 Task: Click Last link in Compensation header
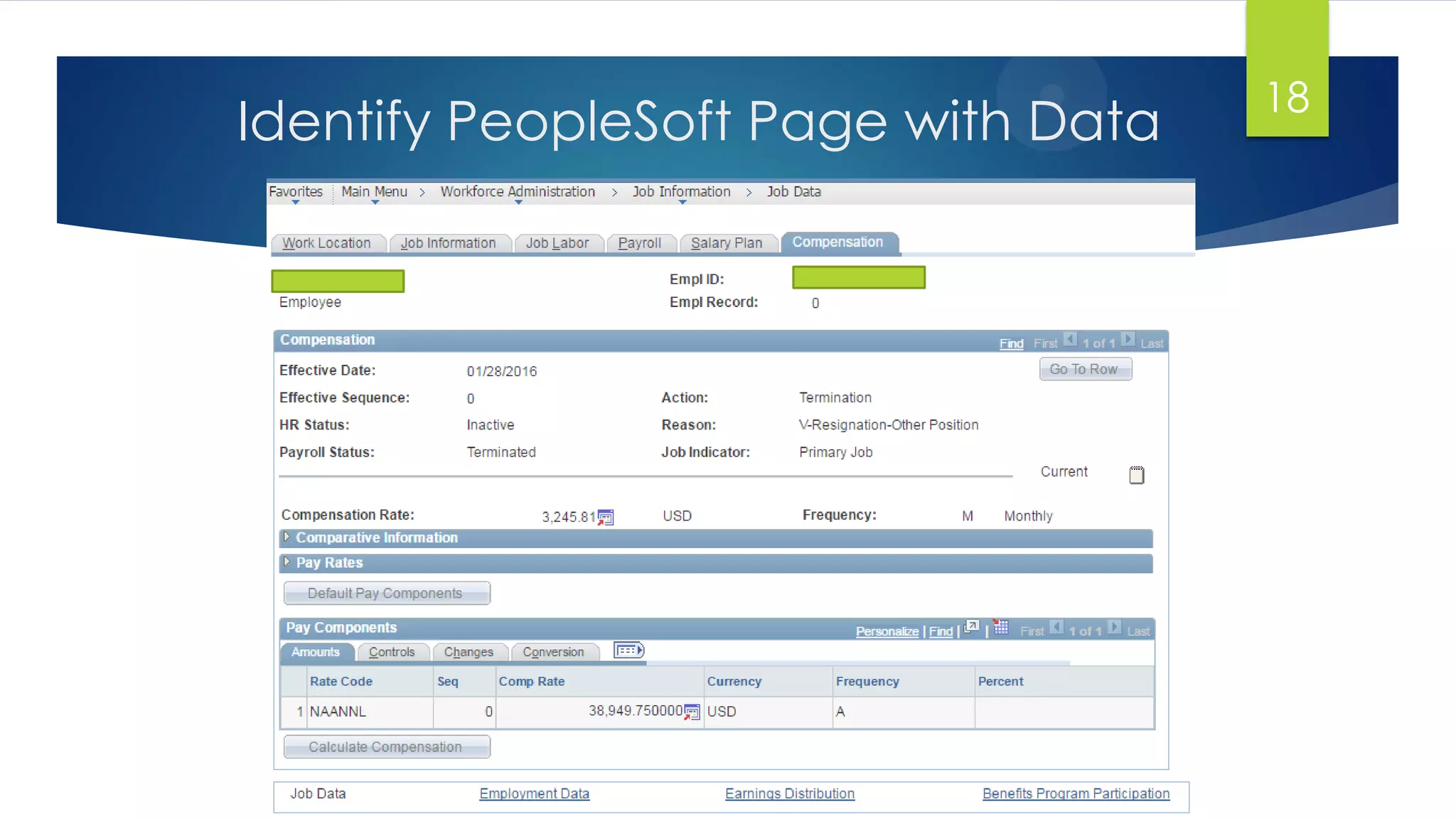coord(1152,343)
